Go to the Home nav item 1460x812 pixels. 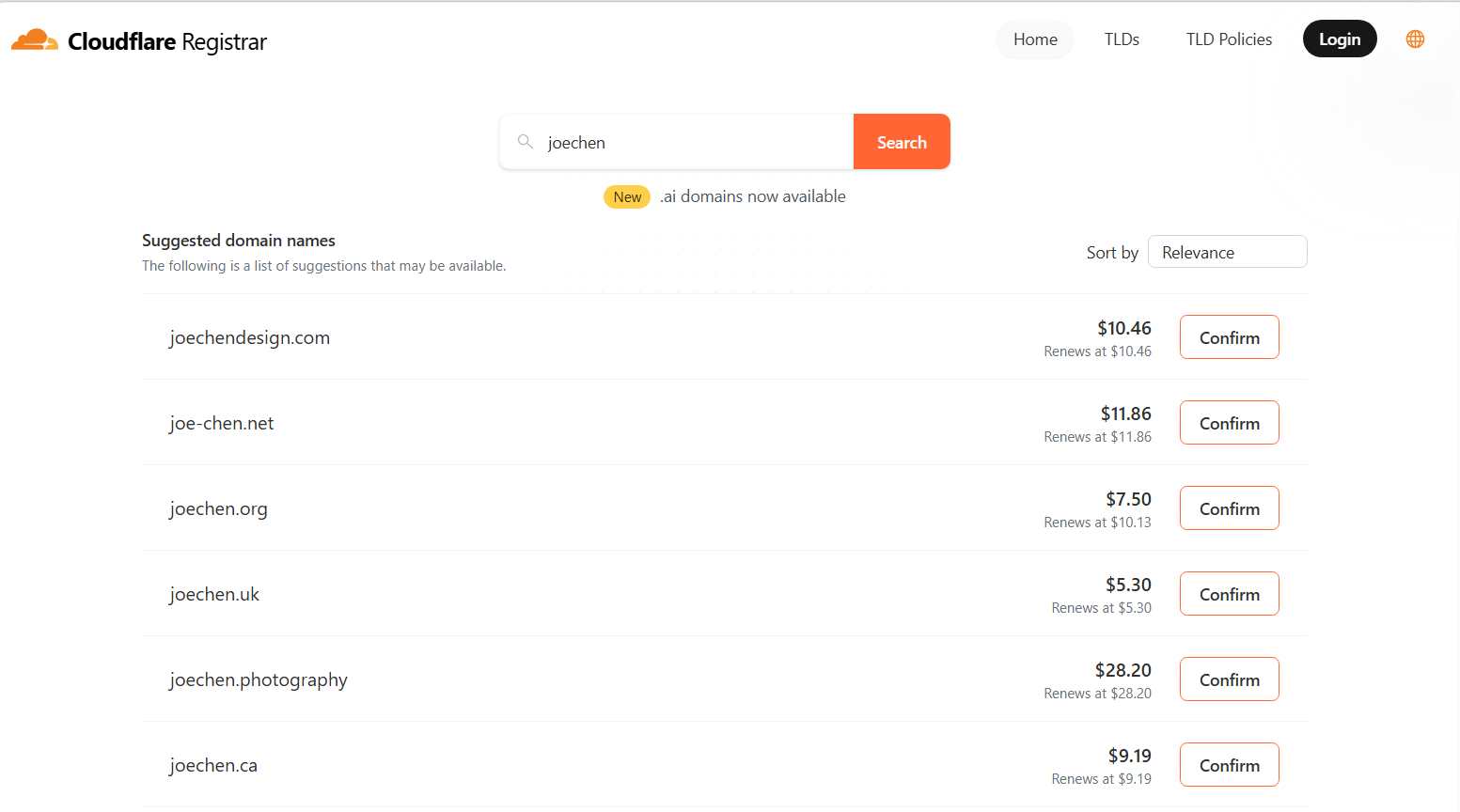[1035, 39]
